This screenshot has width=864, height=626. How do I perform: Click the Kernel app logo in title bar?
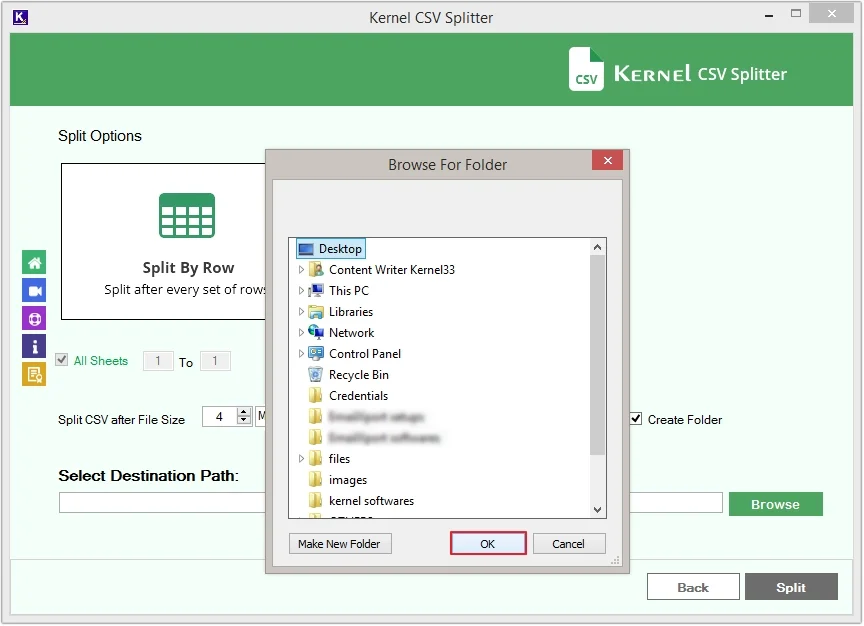coord(20,17)
